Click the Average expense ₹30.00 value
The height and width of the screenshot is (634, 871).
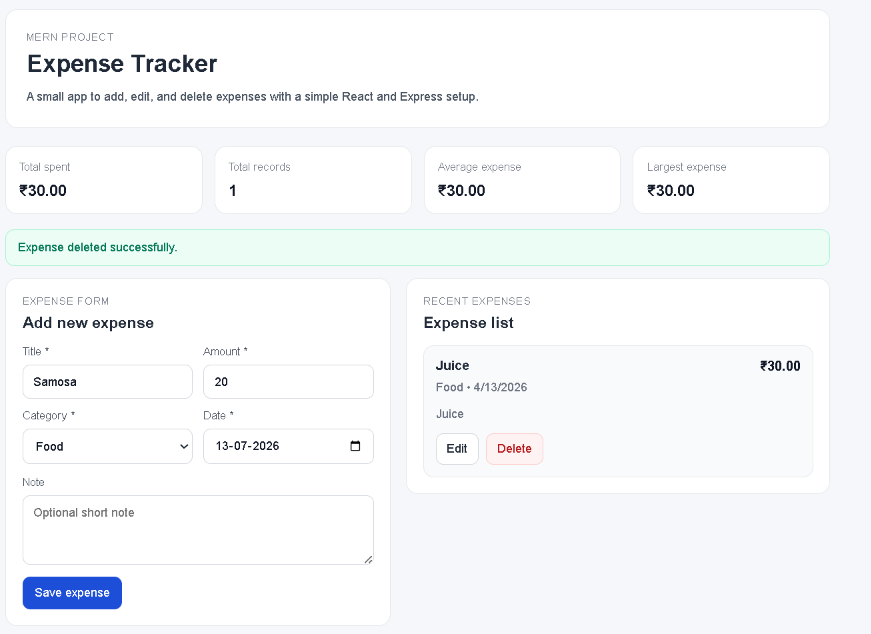[x=462, y=191]
